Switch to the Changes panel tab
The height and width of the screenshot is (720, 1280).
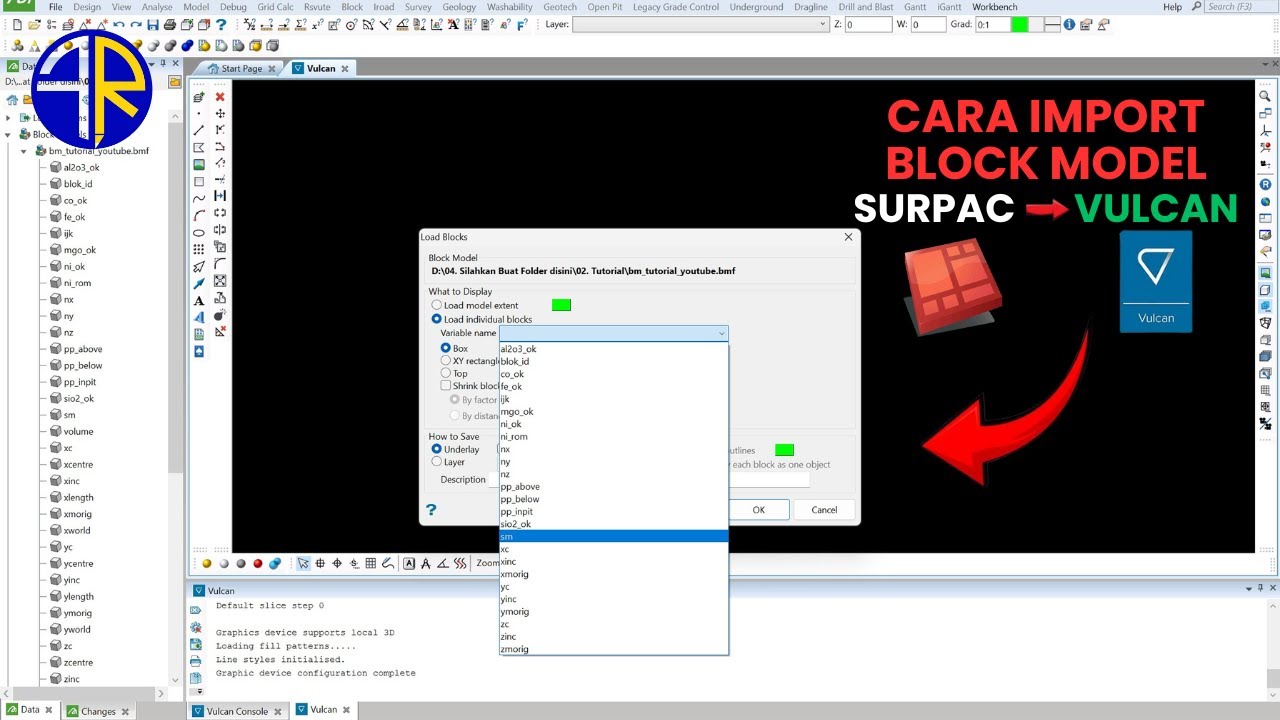[98, 711]
